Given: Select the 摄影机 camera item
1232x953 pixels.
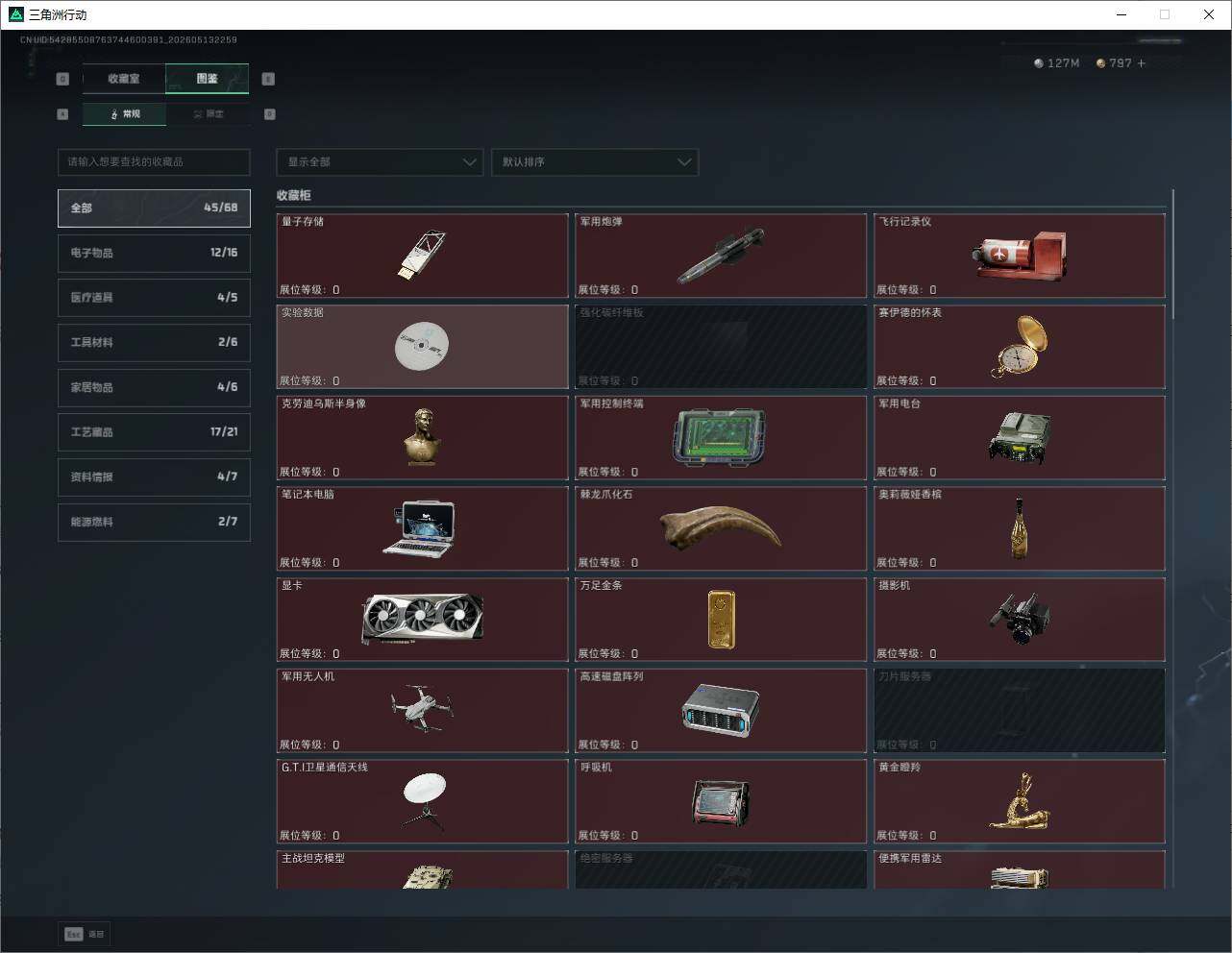Looking at the screenshot, I should [1020, 620].
